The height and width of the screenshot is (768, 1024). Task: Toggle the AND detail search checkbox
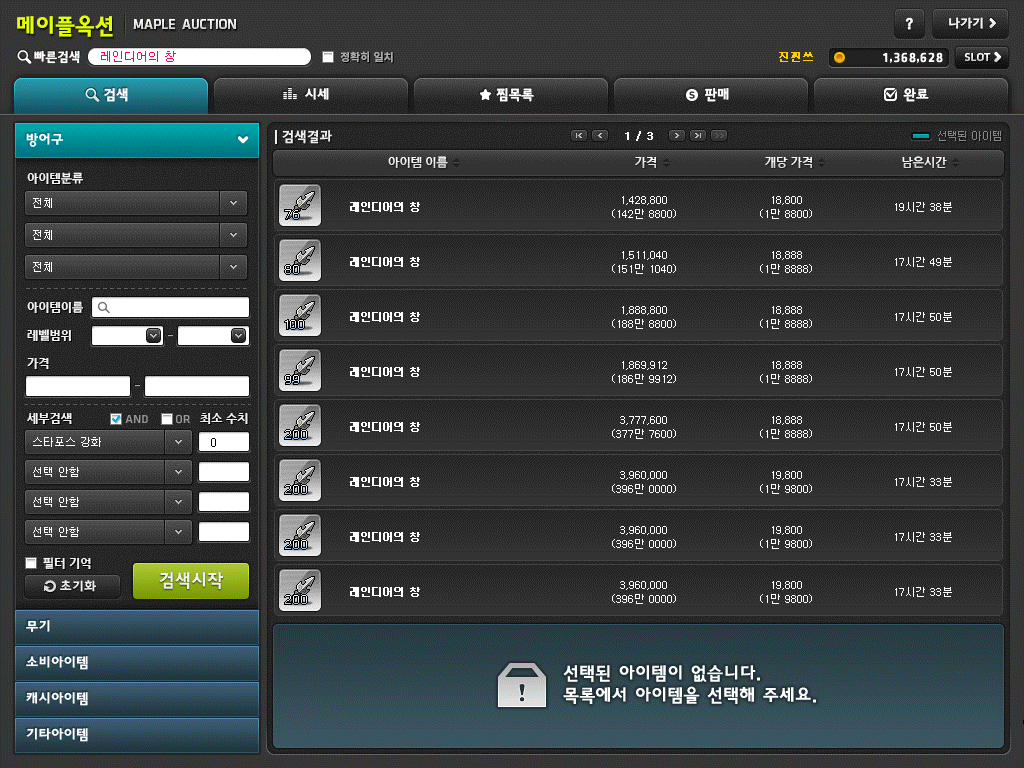click(x=116, y=419)
